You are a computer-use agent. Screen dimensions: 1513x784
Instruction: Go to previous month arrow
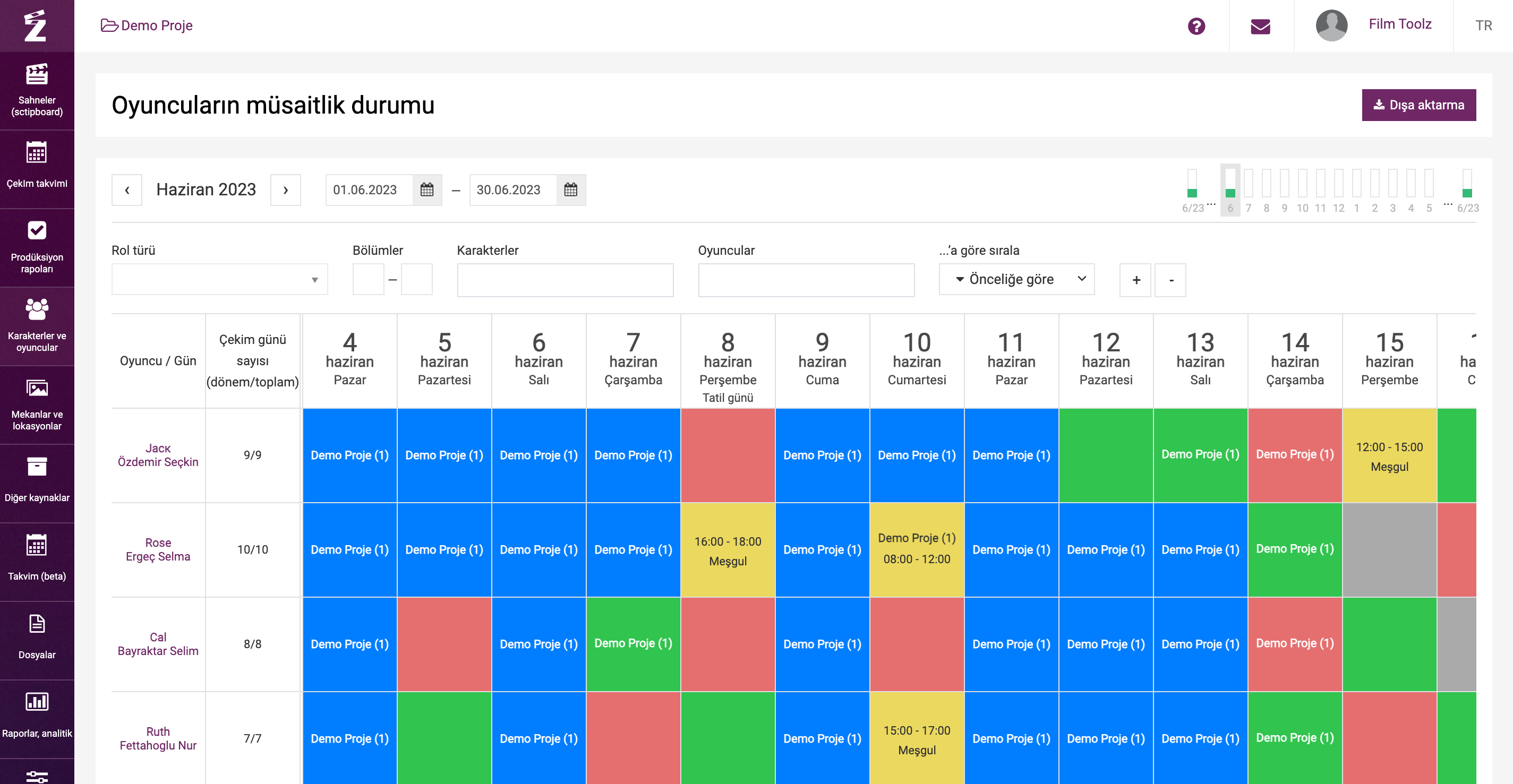(127, 189)
